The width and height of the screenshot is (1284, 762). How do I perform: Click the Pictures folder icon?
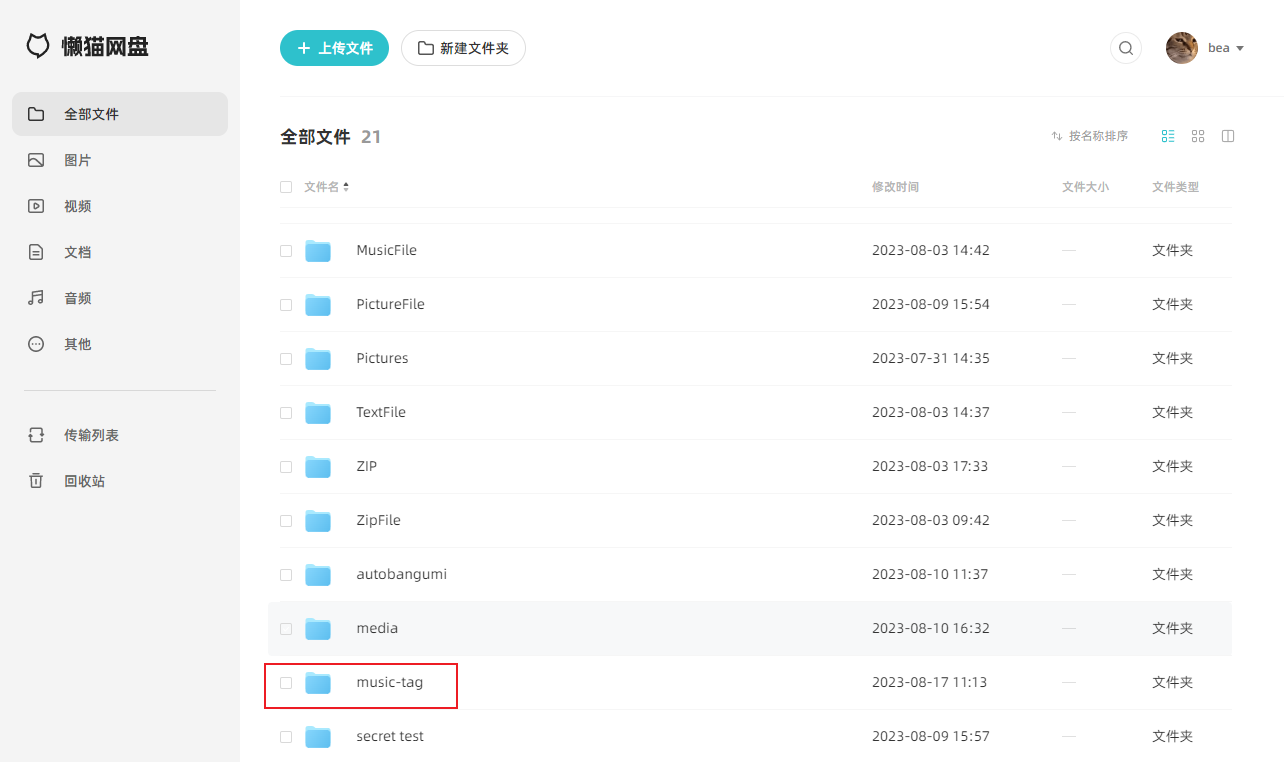tap(318, 359)
